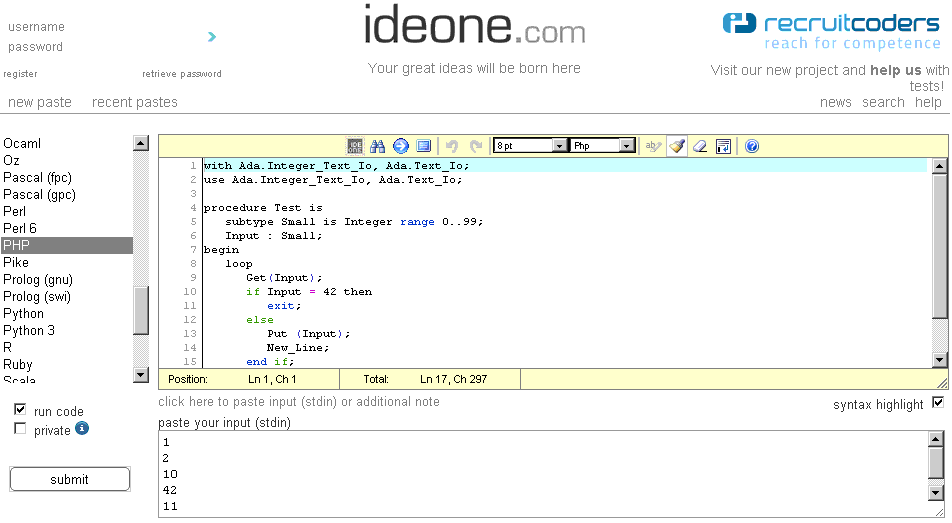
Task: Select Oz in the language list
Action: [x=67, y=160]
